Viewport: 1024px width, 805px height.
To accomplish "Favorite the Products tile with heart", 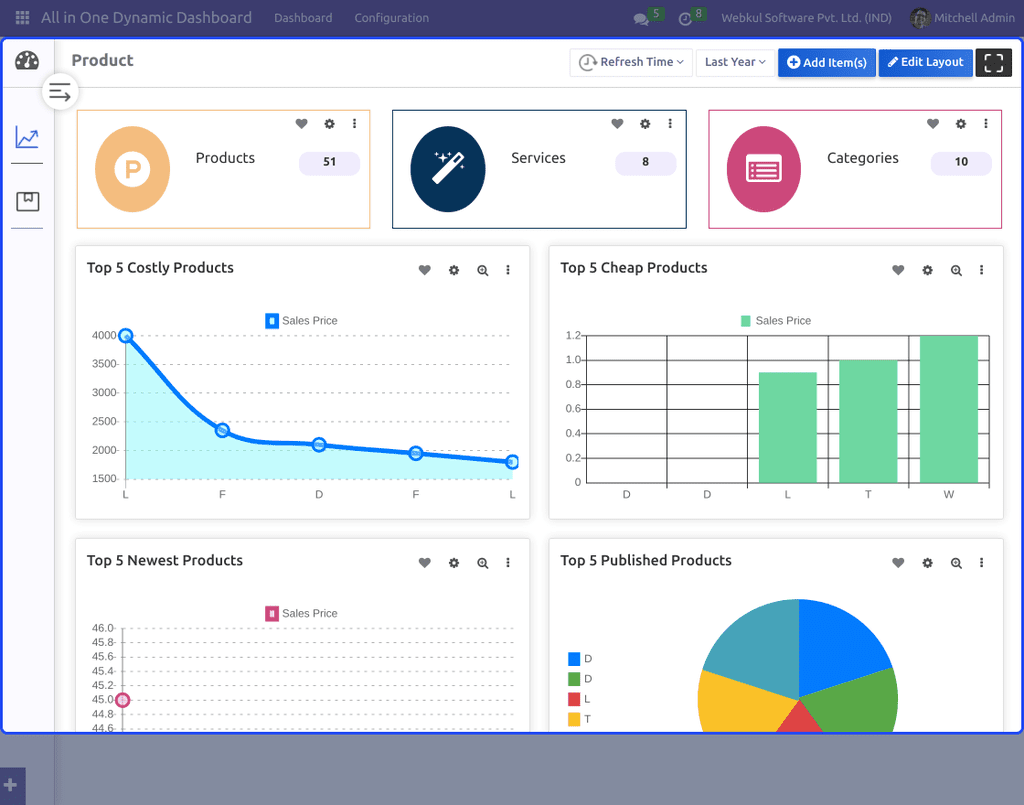I will [x=301, y=124].
